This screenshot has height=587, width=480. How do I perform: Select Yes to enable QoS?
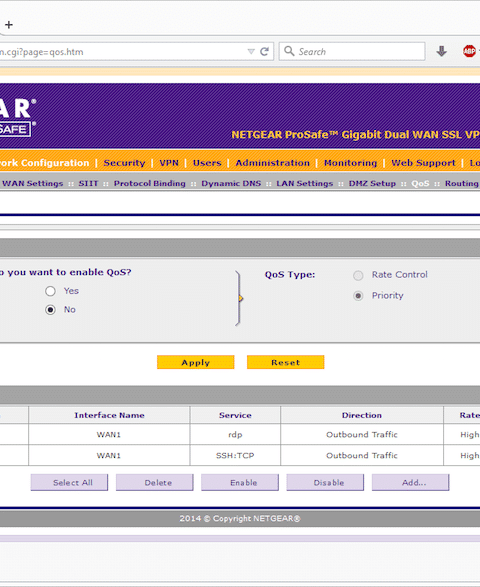click(51, 291)
